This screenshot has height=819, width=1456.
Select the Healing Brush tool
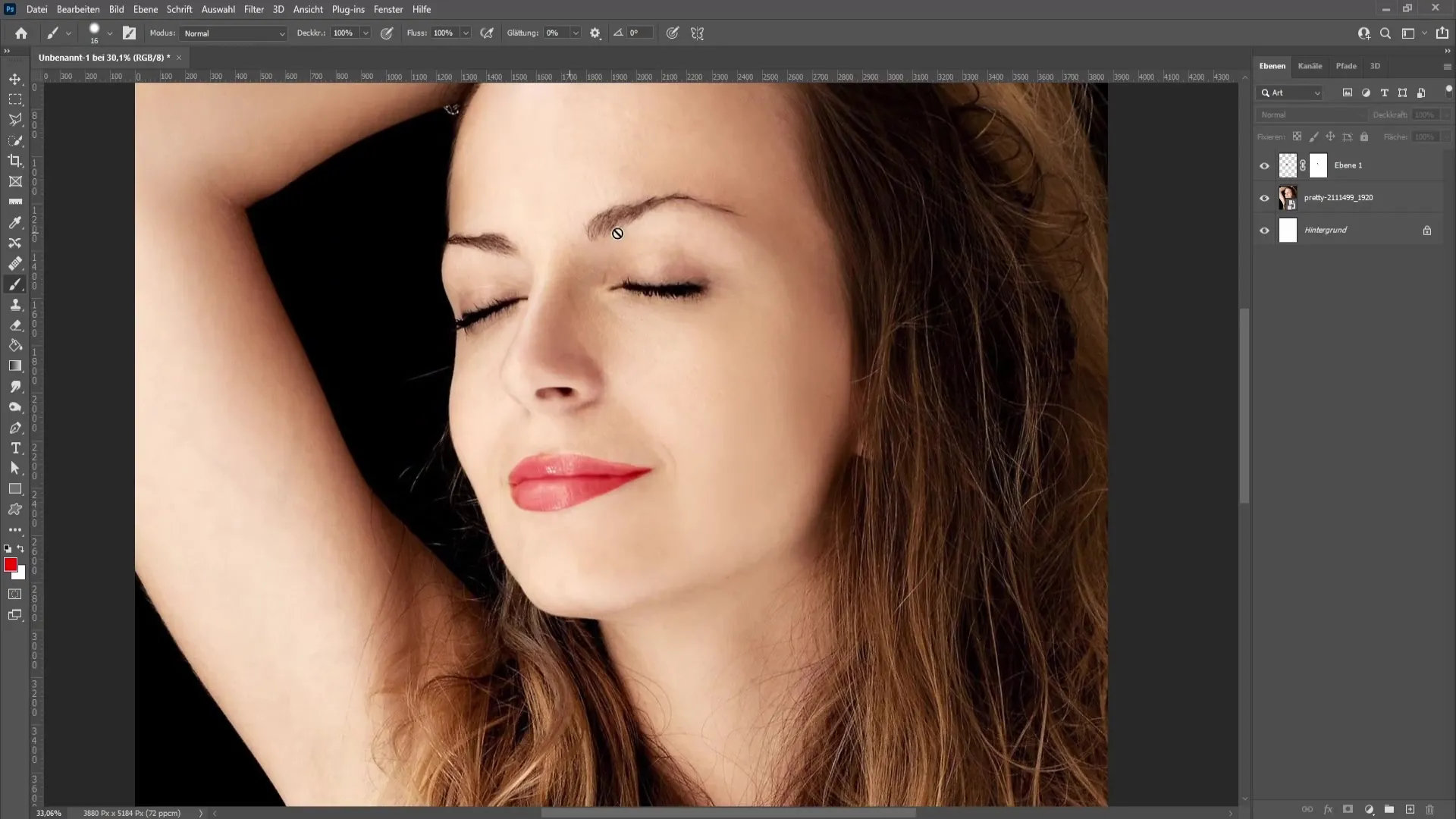14,263
